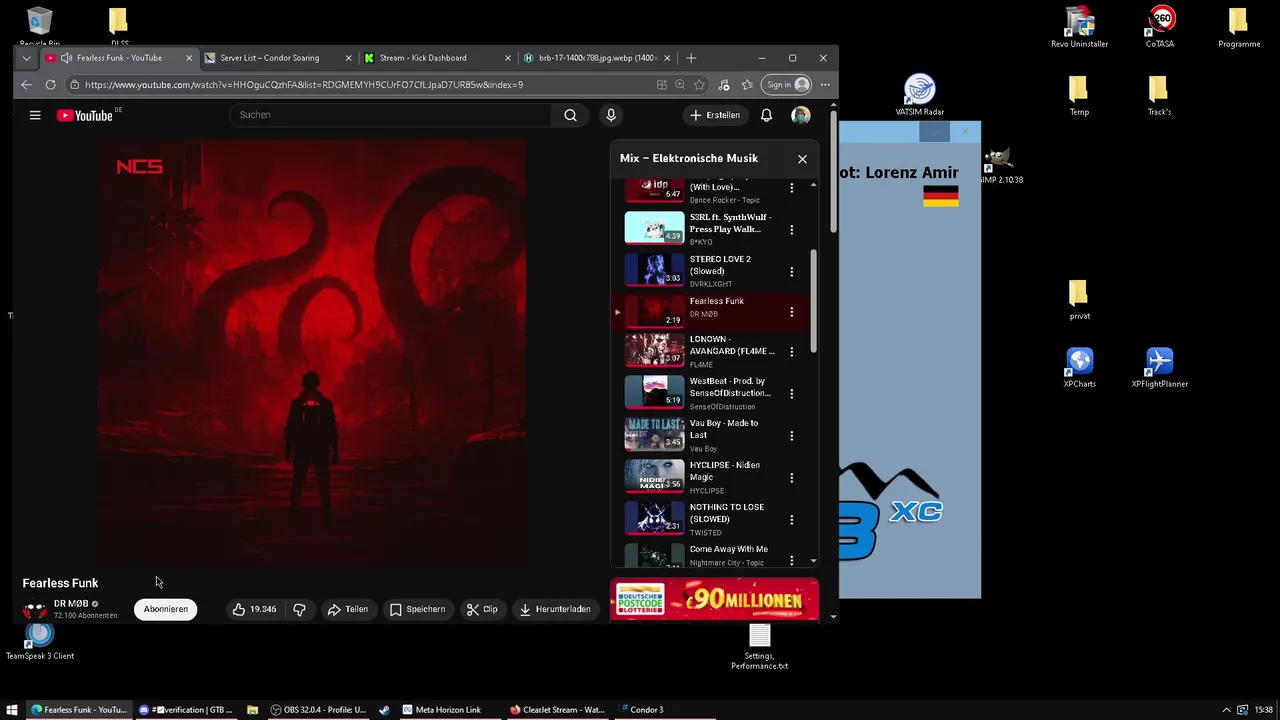
Task: Click the Mix playlist scrollbar
Action: click(813, 300)
